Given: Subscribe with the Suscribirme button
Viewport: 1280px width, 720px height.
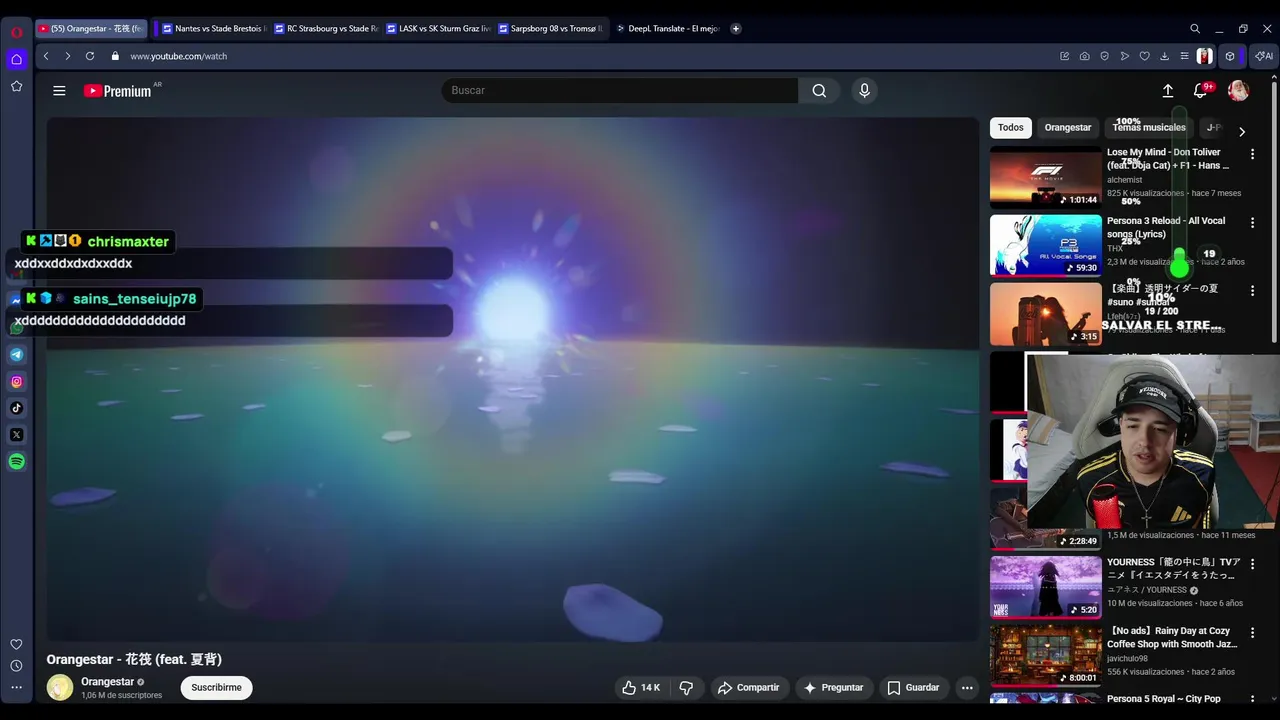Looking at the screenshot, I should tap(216, 688).
